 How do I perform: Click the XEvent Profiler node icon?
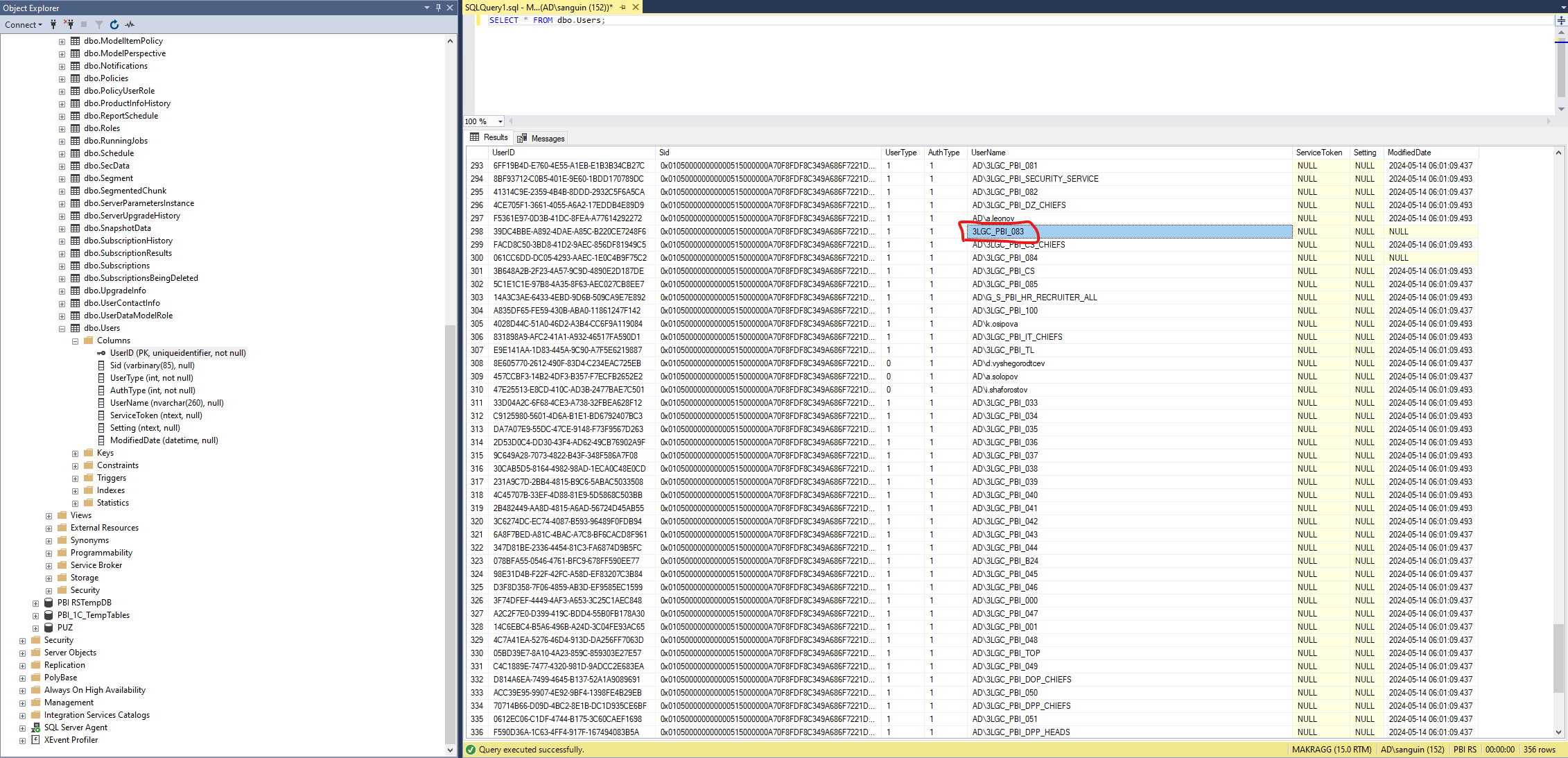pos(35,740)
